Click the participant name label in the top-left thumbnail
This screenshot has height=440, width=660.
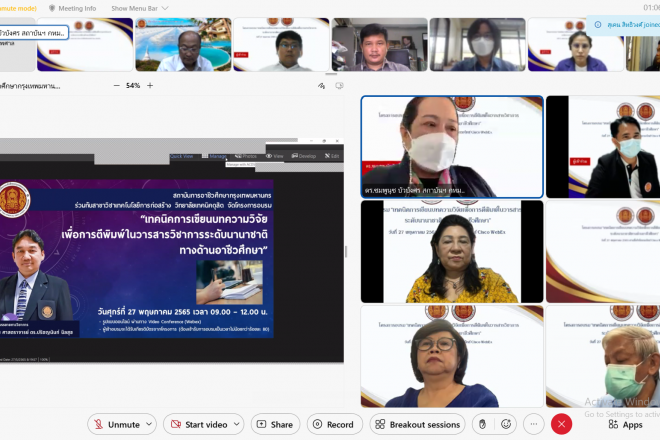[x=33, y=33]
